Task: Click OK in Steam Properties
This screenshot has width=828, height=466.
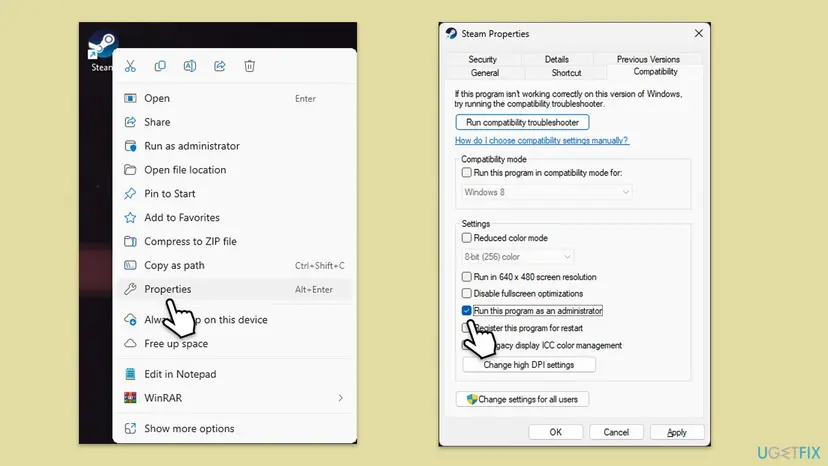Action: point(556,432)
